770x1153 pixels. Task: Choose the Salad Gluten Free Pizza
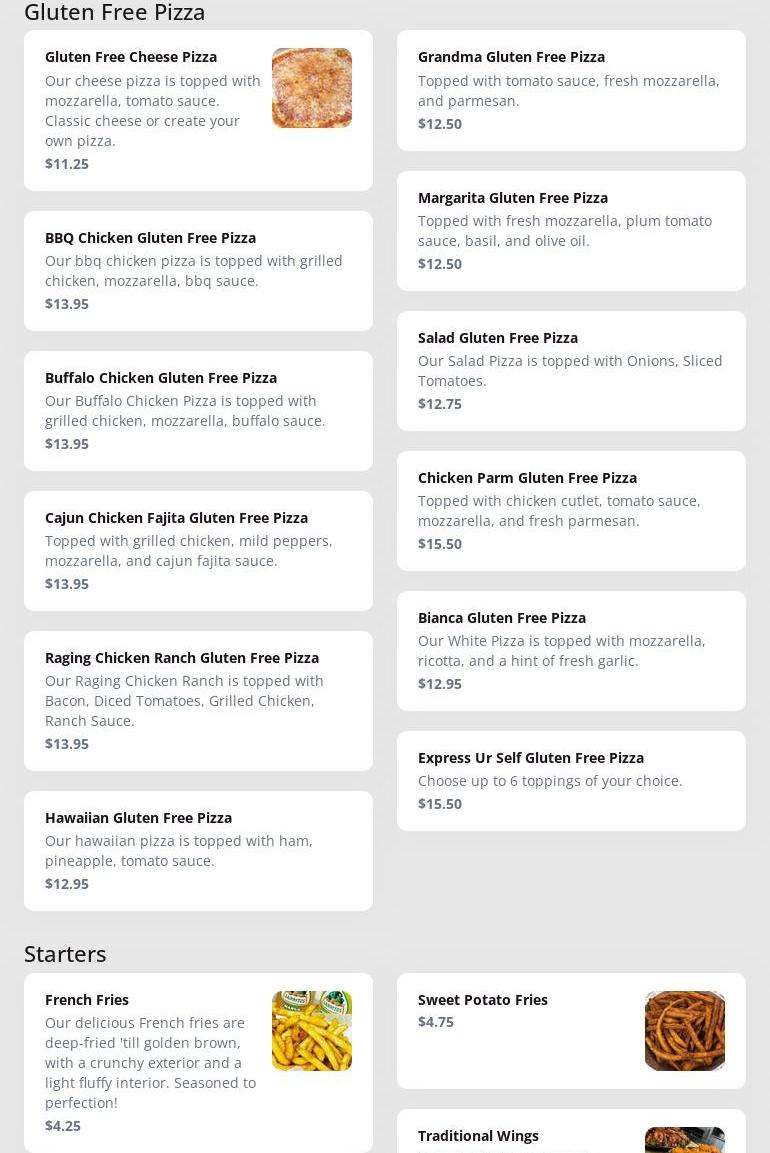point(571,370)
